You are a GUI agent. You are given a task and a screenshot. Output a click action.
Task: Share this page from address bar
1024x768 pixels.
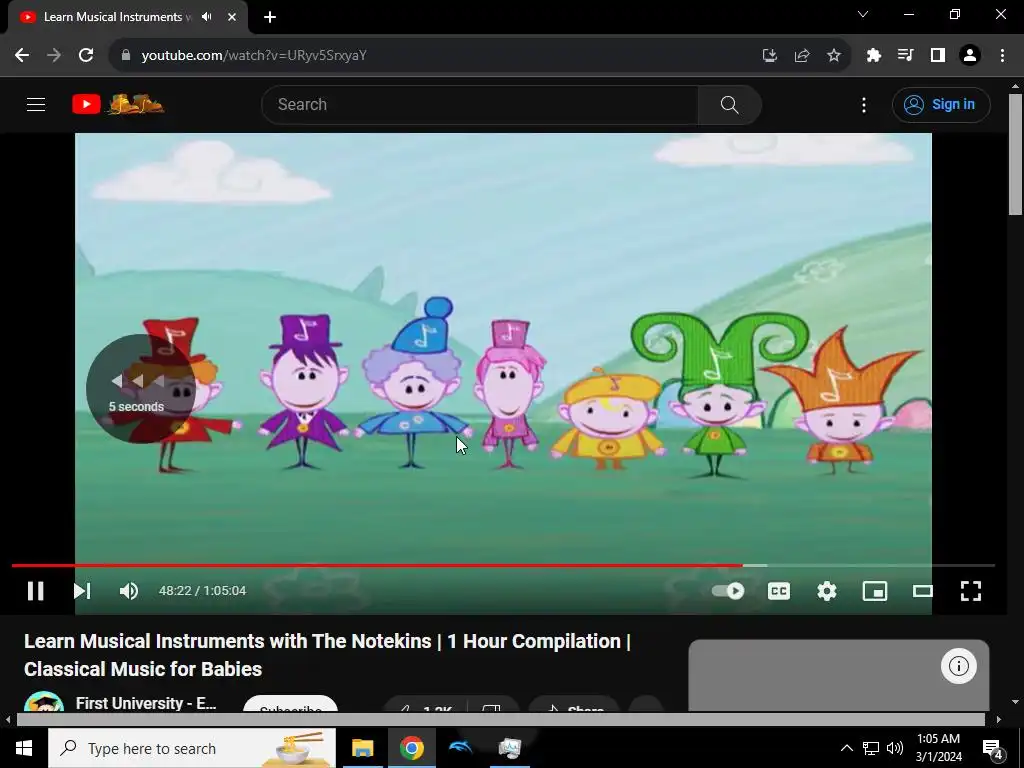point(802,56)
